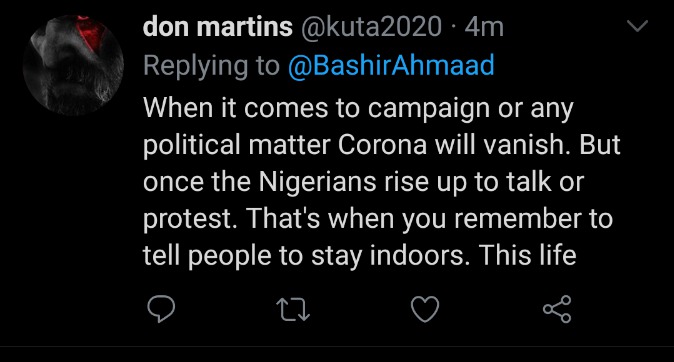
Task: Click the word "Corona" in the tweet
Action: click(x=382, y=145)
